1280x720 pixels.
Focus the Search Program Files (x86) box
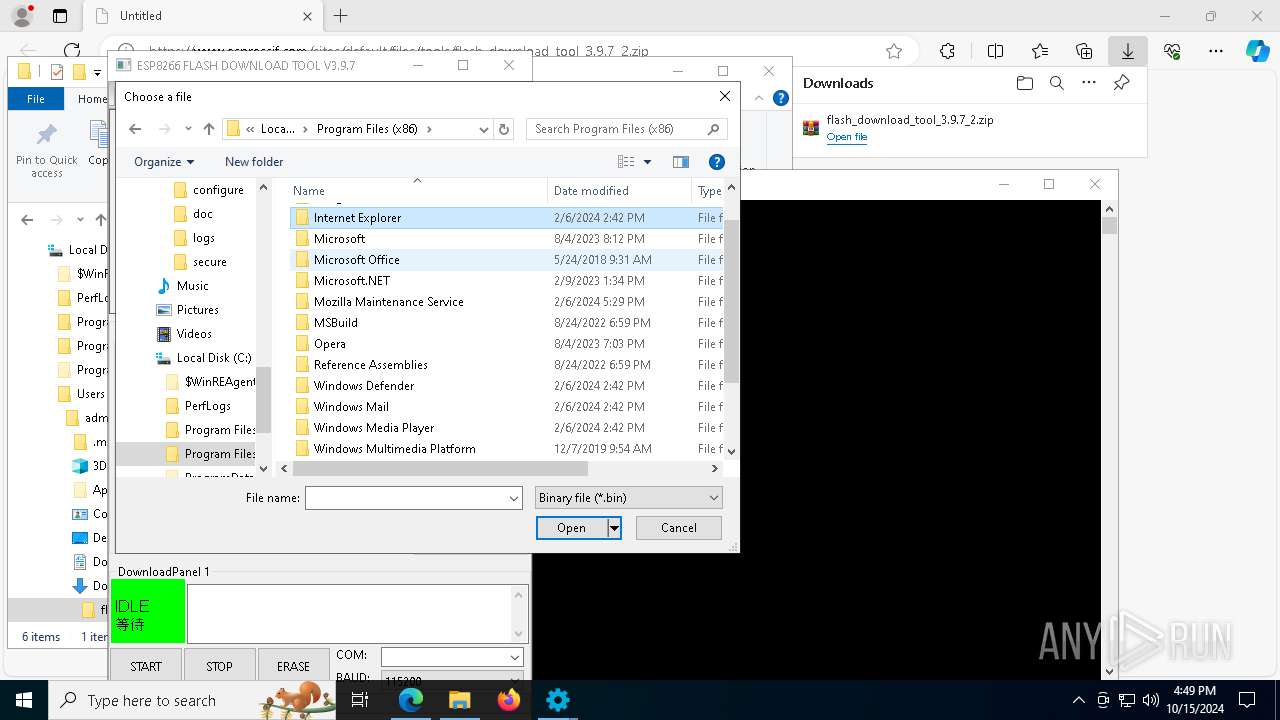tap(626, 129)
